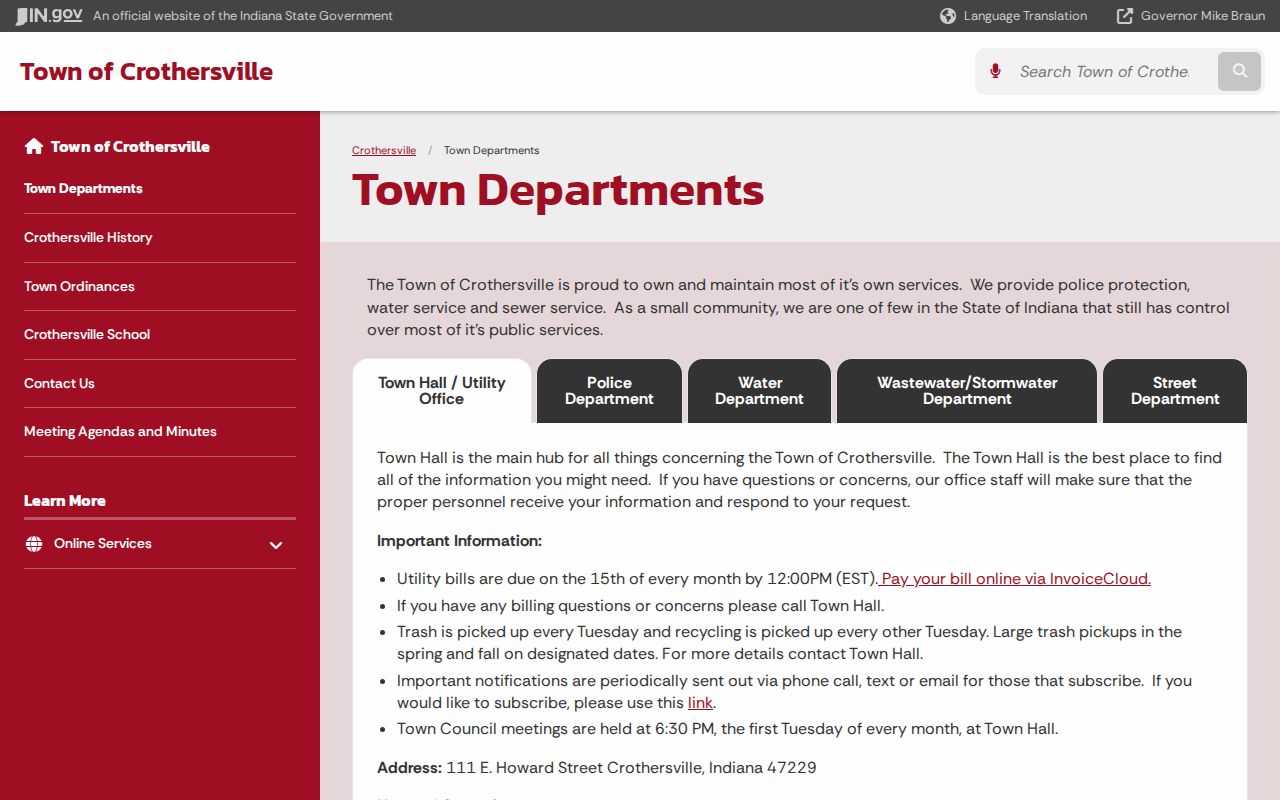
Task: Click Pay your bill online via InvoiceCloud
Action: pyautogui.click(x=1015, y=578)
